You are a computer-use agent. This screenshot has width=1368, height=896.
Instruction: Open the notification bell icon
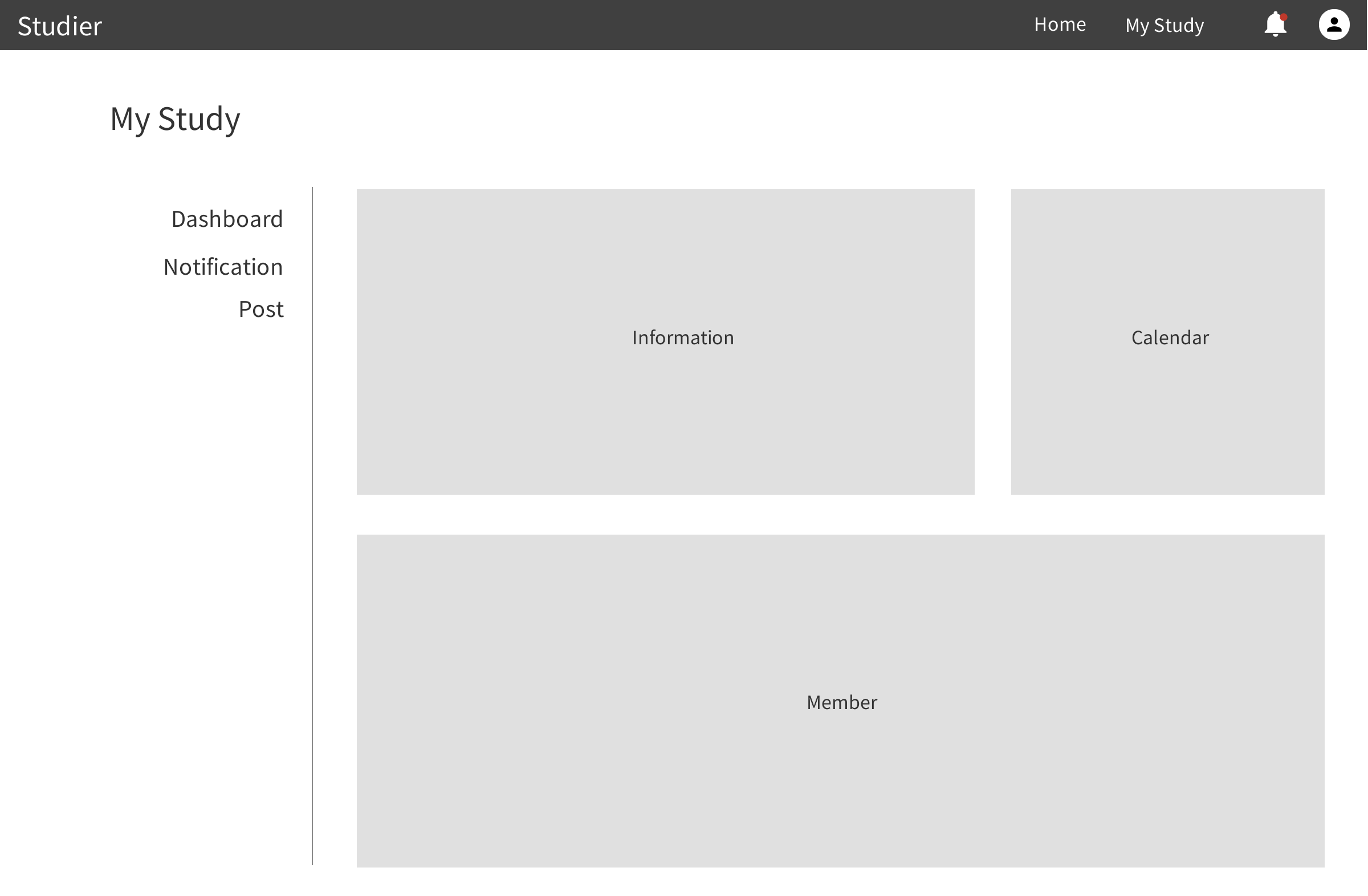pos(1276,24)
